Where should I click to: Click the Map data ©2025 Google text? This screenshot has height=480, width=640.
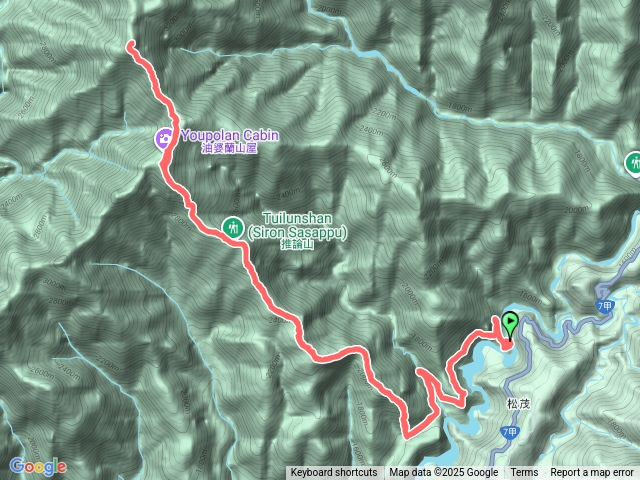444,473
